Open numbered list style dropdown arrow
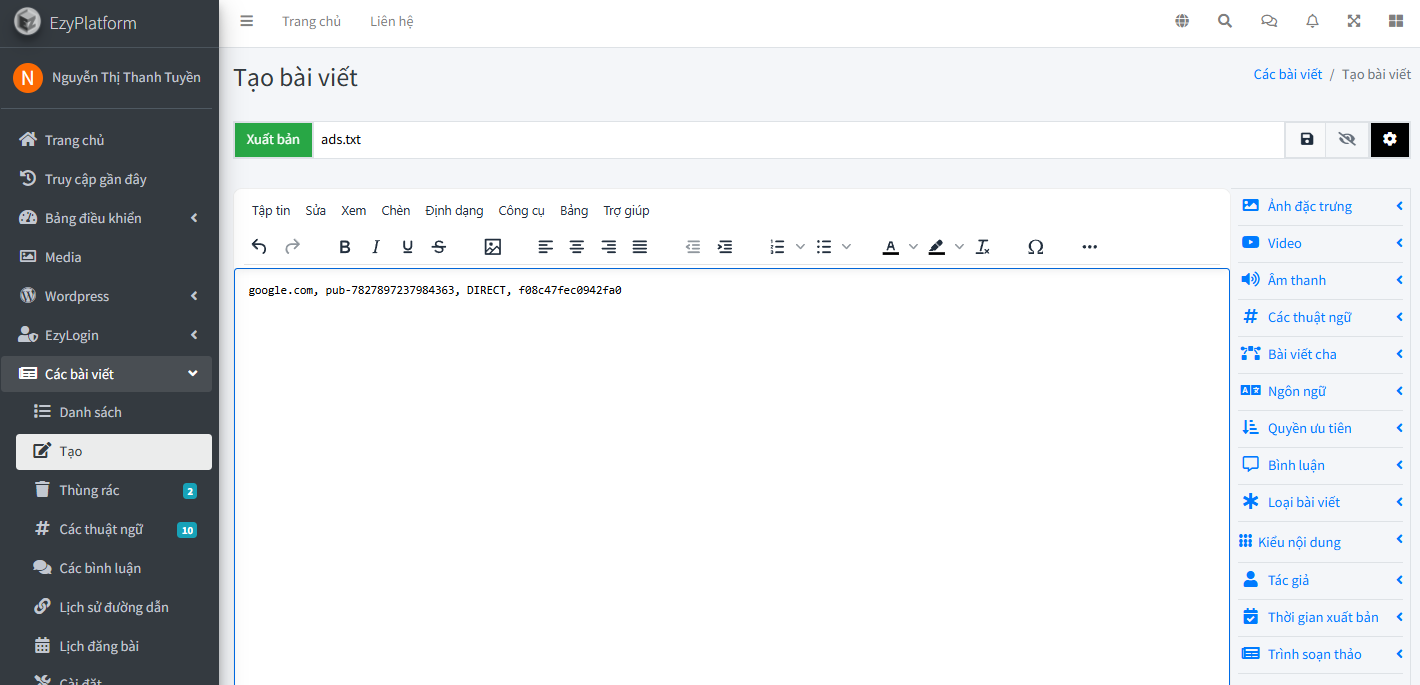Viewport: 1420px width, 685px height. tap(800, 247)
